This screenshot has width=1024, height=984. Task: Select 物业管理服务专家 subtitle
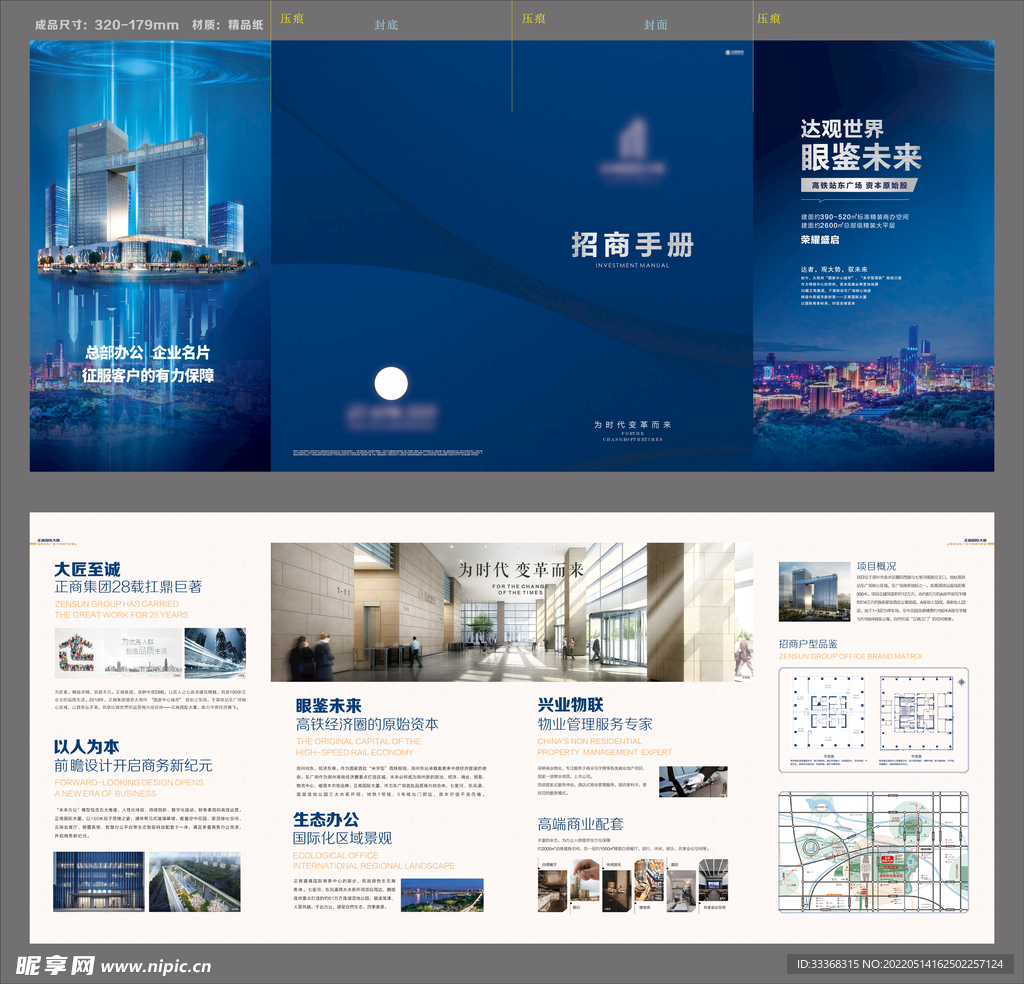point(595,724)
